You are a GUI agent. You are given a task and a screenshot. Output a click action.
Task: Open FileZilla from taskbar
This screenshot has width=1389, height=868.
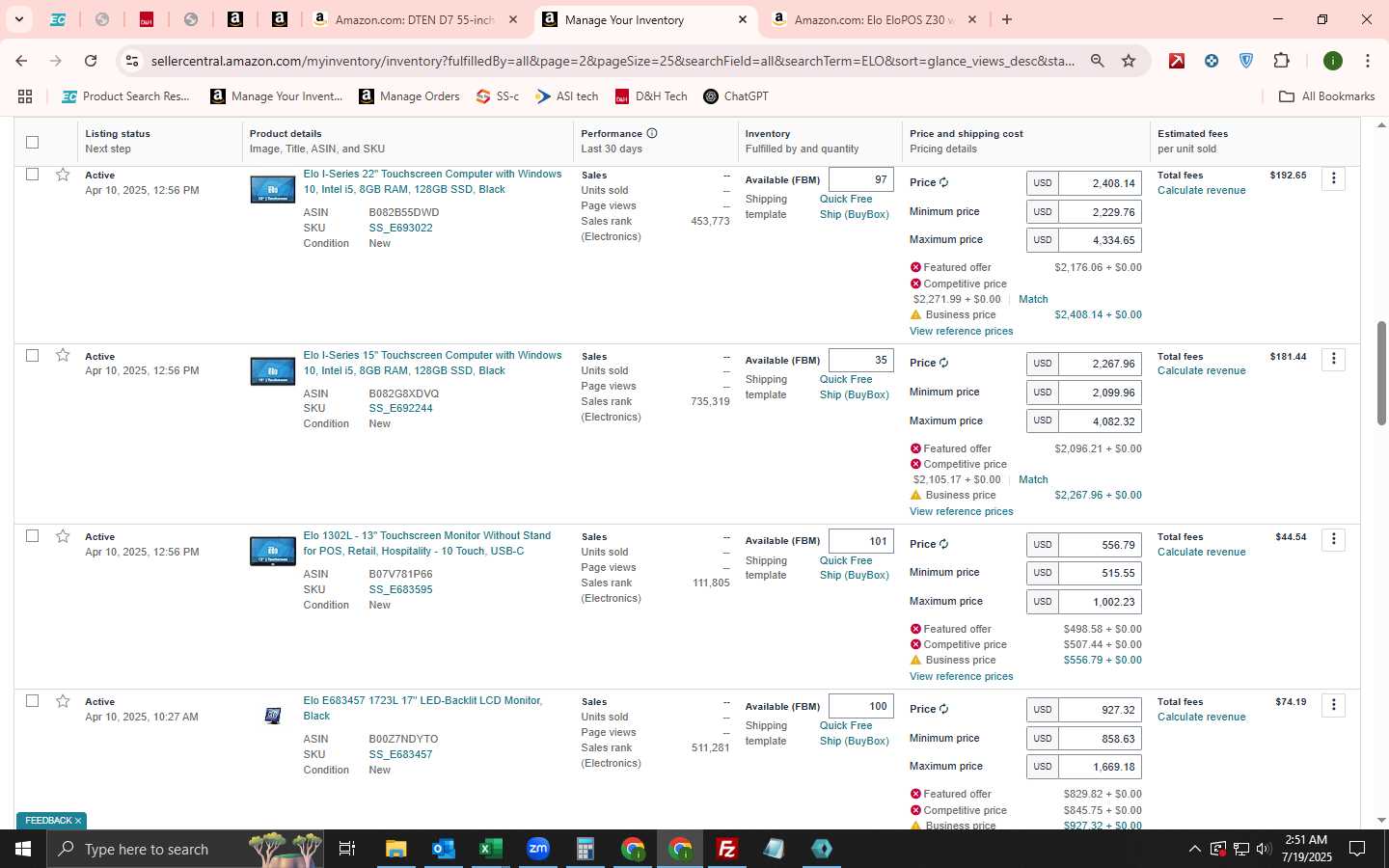click(x=727, y=849)
